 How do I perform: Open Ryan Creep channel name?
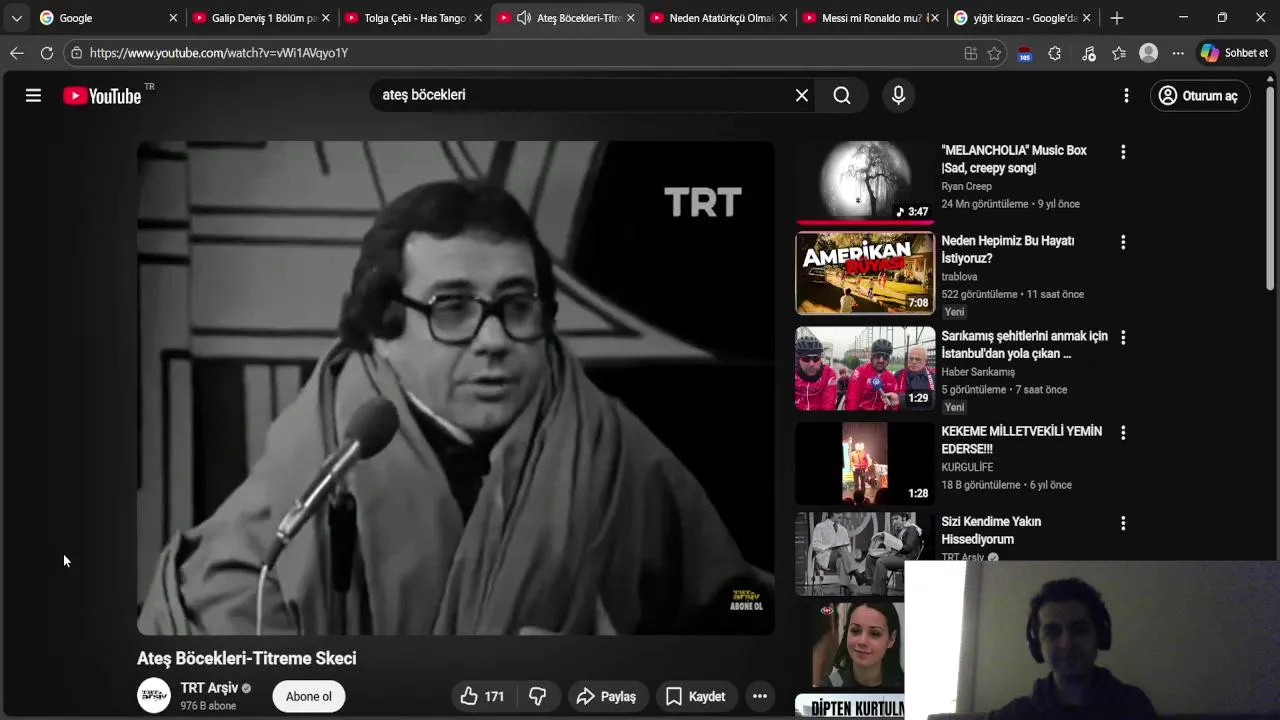(966, 186)
